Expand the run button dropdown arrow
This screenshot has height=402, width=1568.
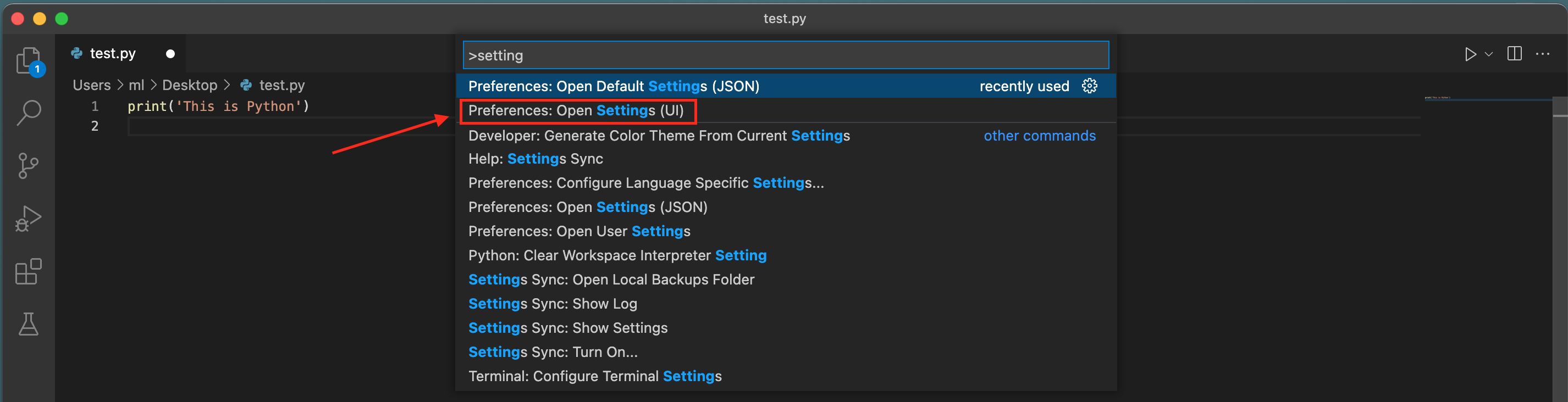[x=1489, y=55]
